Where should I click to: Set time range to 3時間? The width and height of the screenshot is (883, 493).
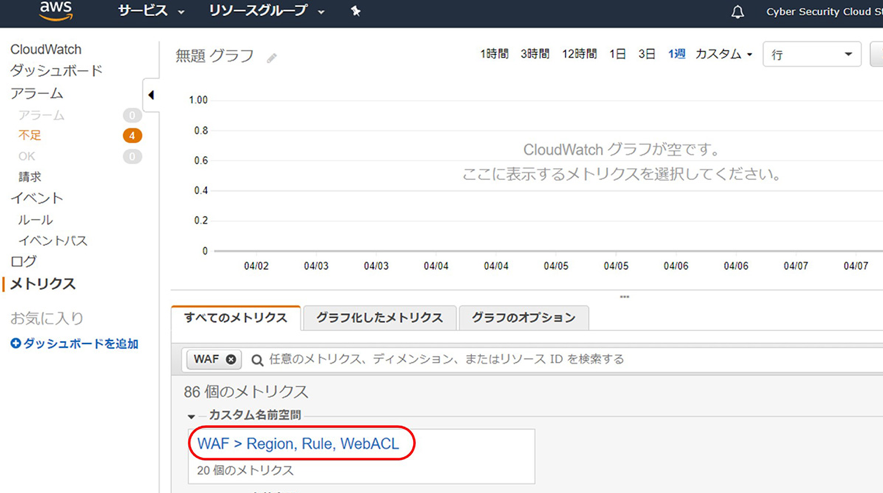tap(534, 54)
